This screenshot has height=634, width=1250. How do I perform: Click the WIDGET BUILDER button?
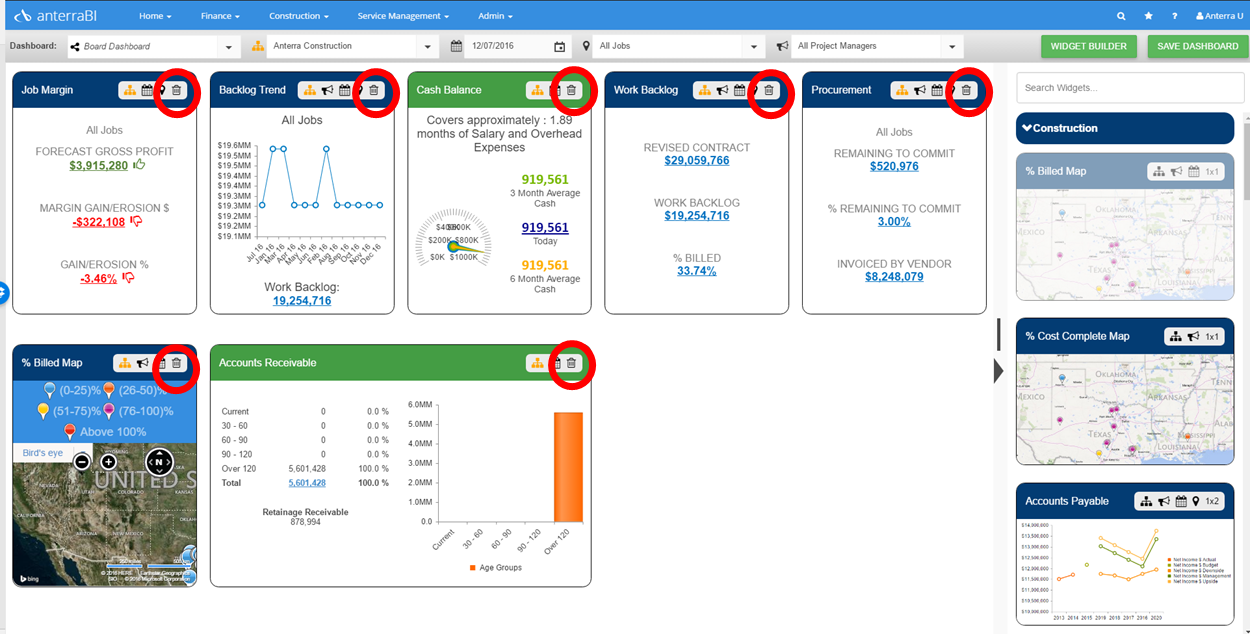pyautogui.click(x=1089, y=46)
